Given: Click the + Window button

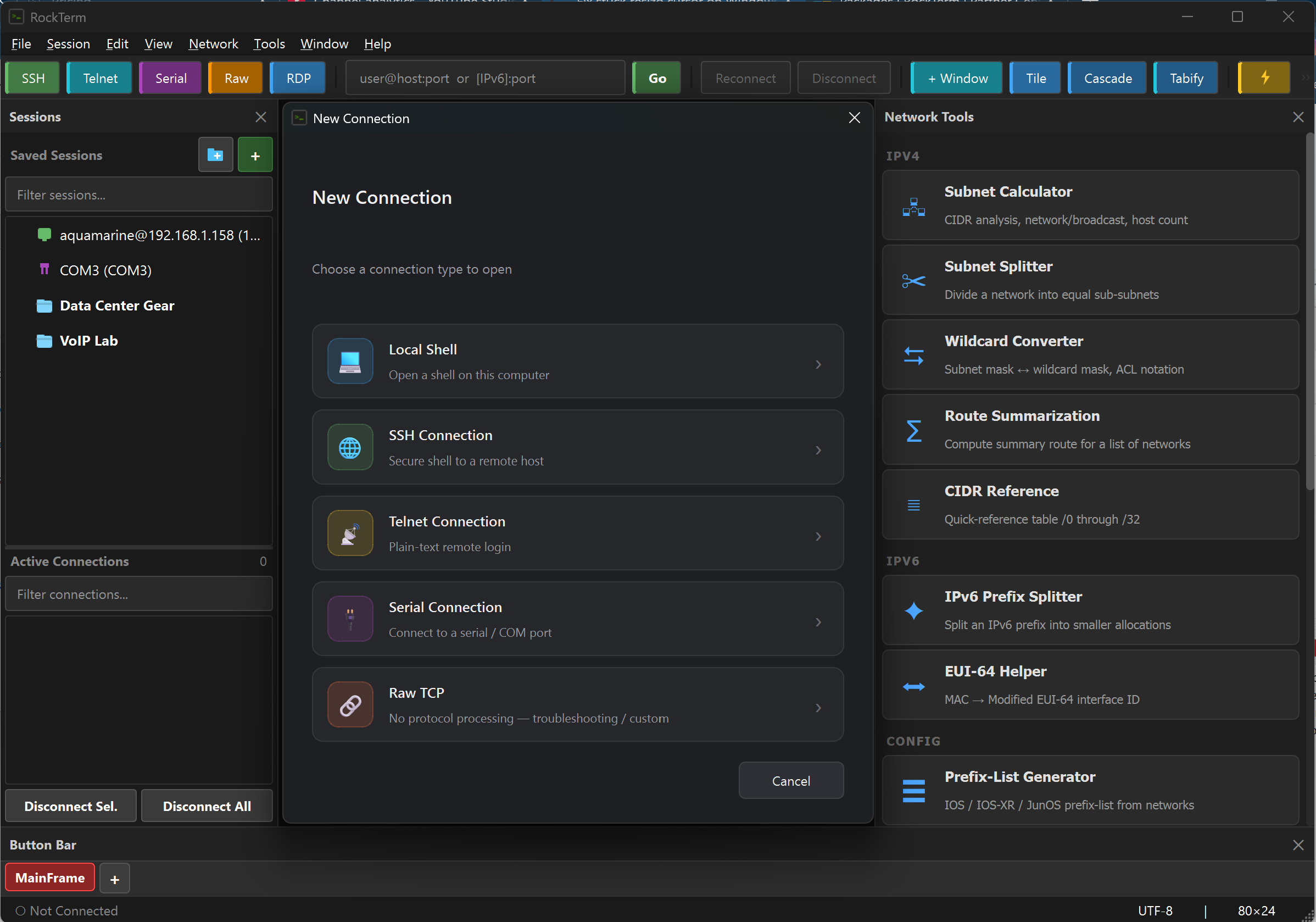Looking at the screenshot, I should (x=957, y=78).
